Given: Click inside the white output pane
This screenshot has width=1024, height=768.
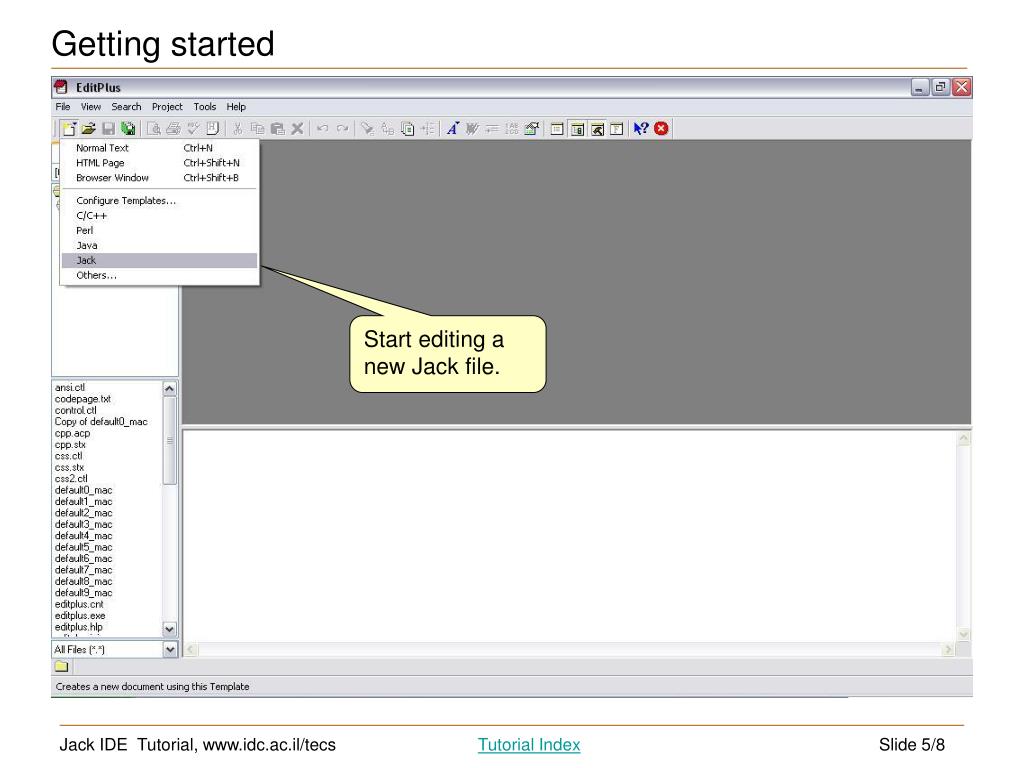Looking at the screenshot, I should [x=569, y=536].
